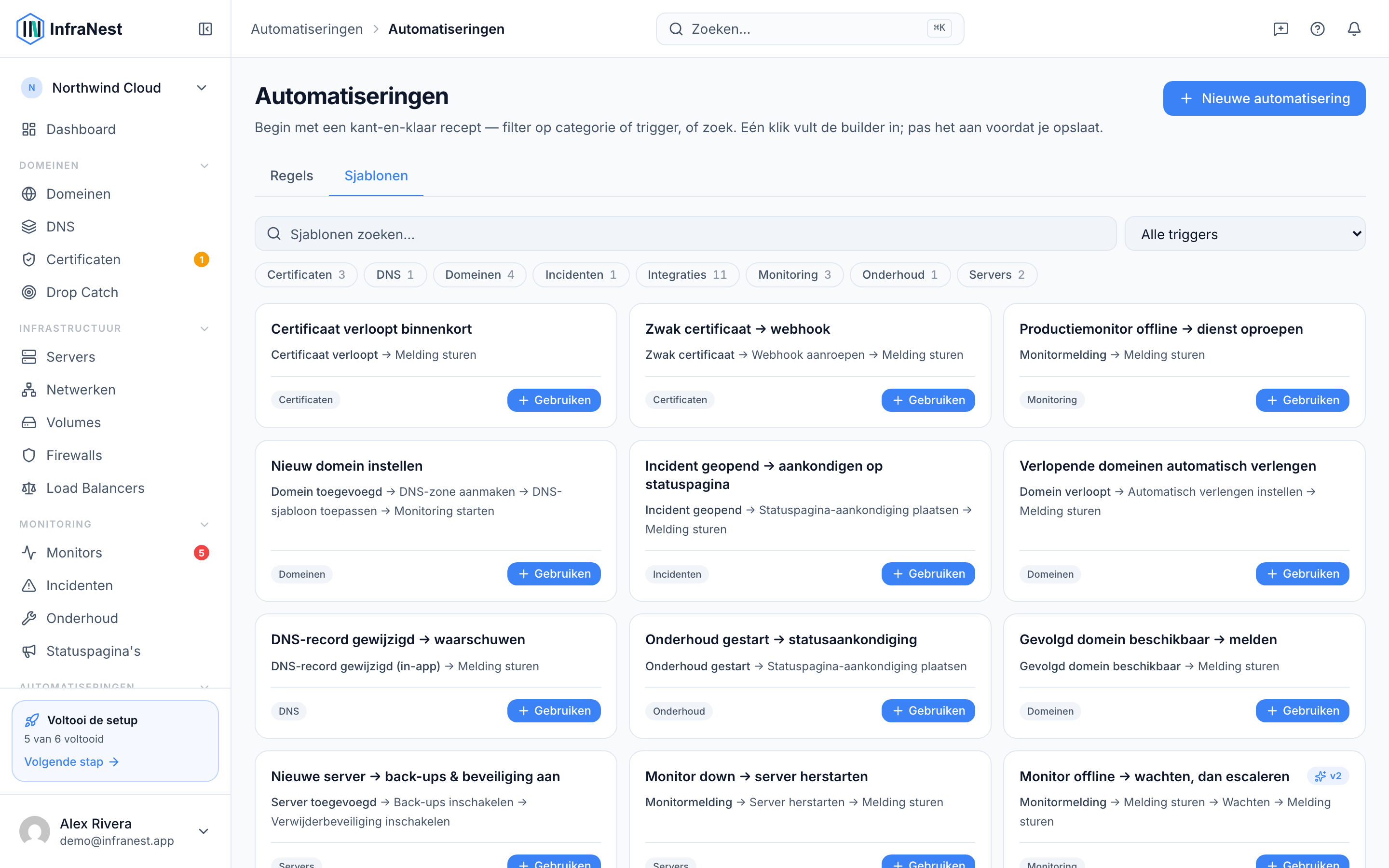
Task: Click the InfraNest logo icon
Action: [30, 29]
